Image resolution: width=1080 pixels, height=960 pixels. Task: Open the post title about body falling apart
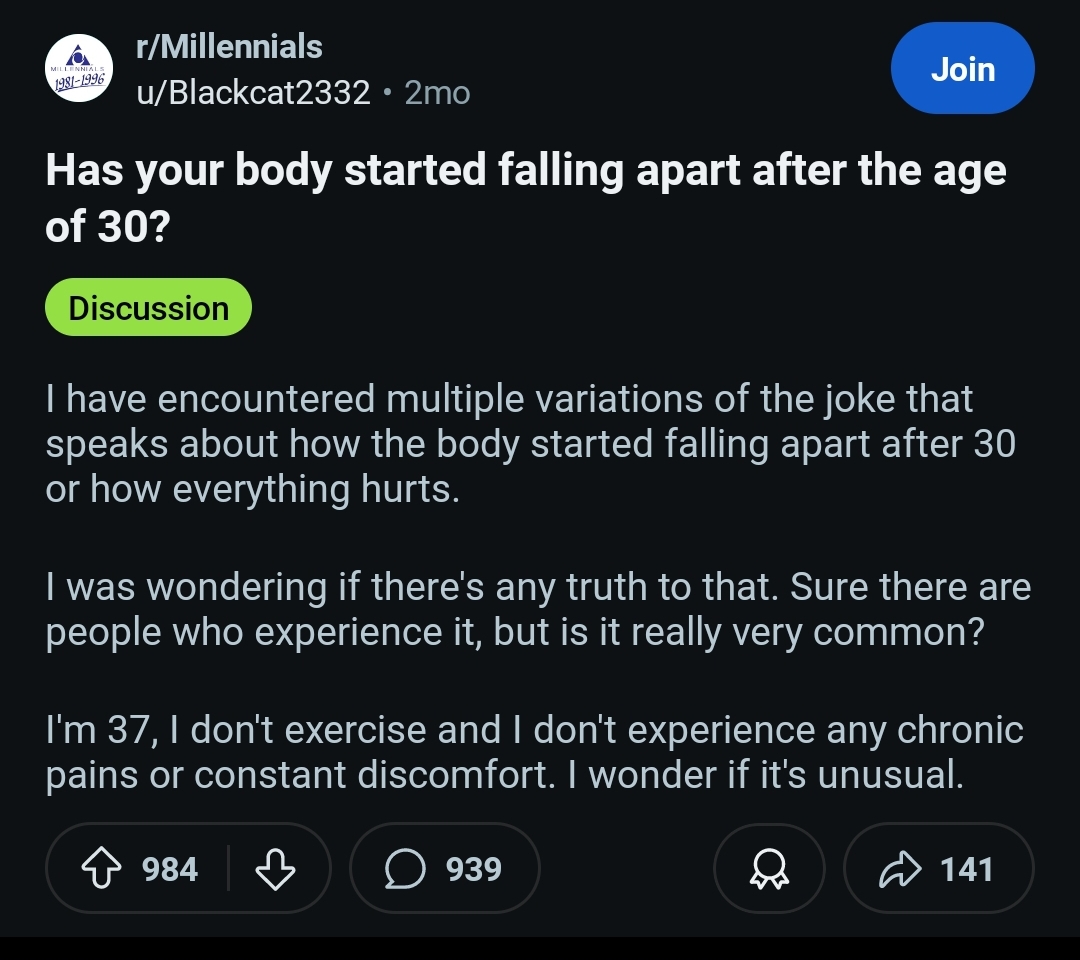526,198
